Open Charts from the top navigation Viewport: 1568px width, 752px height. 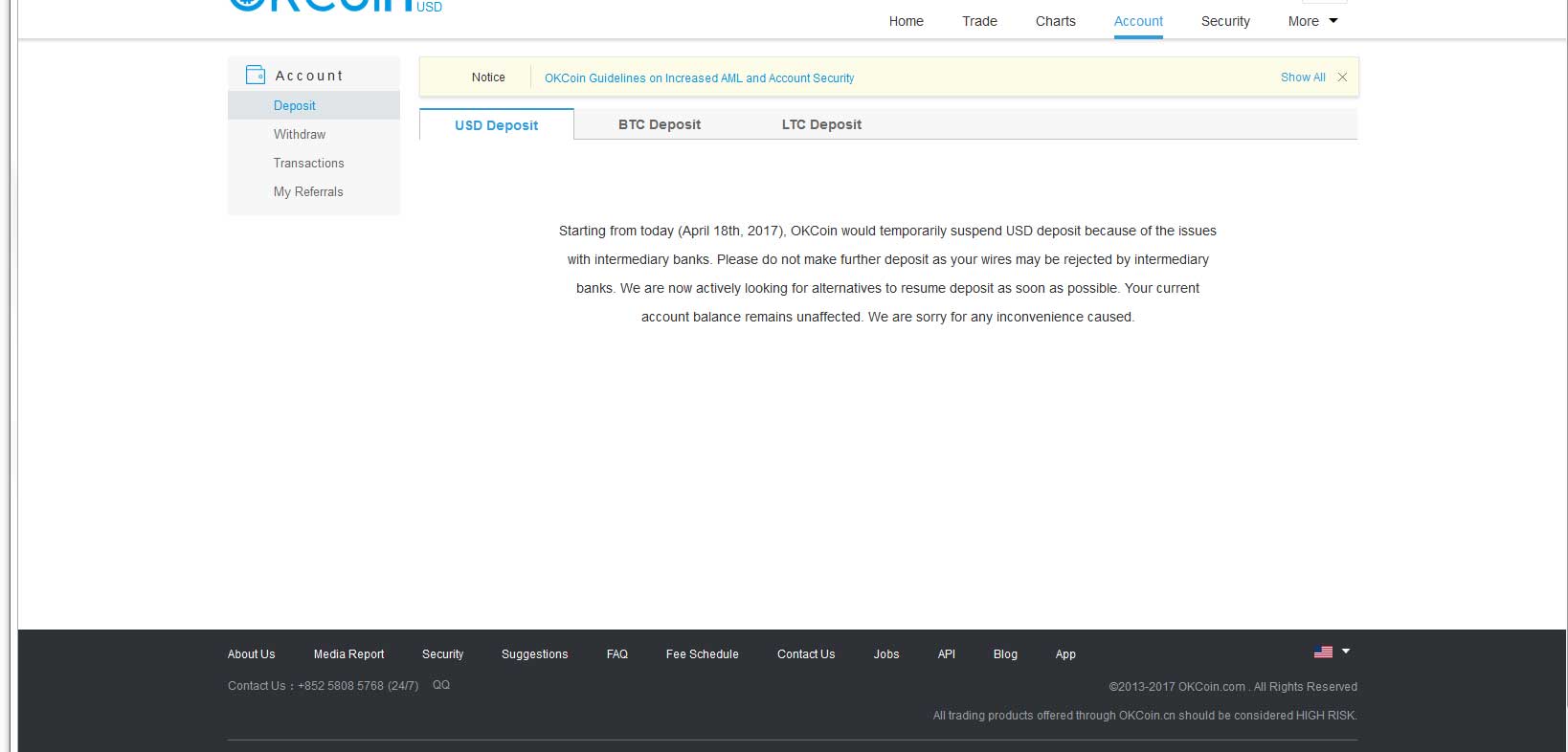tap(1055, 21)
